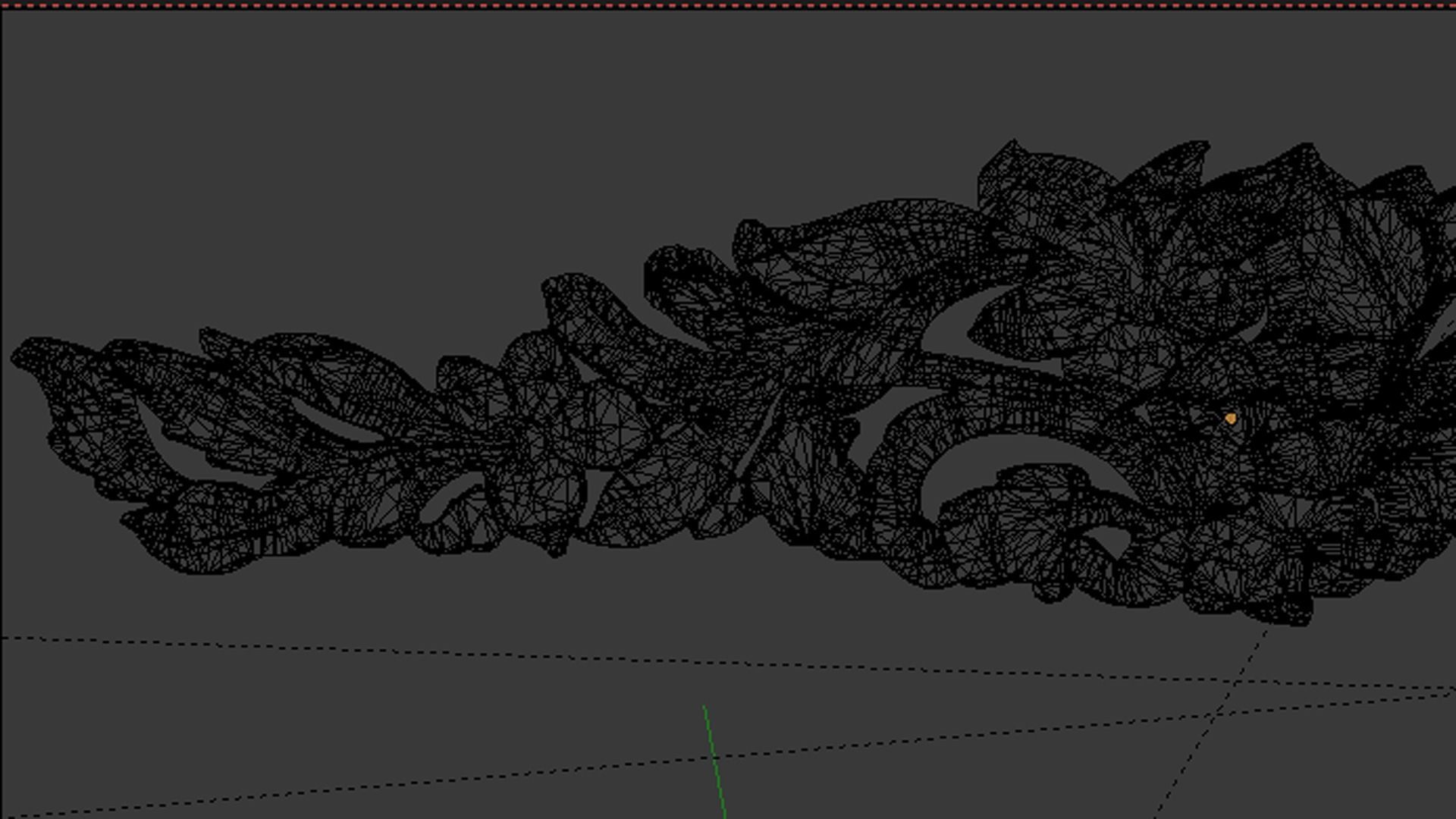Click empty viewport background above the mesh
Screen dimensions: 1456x819
[455, 152]
